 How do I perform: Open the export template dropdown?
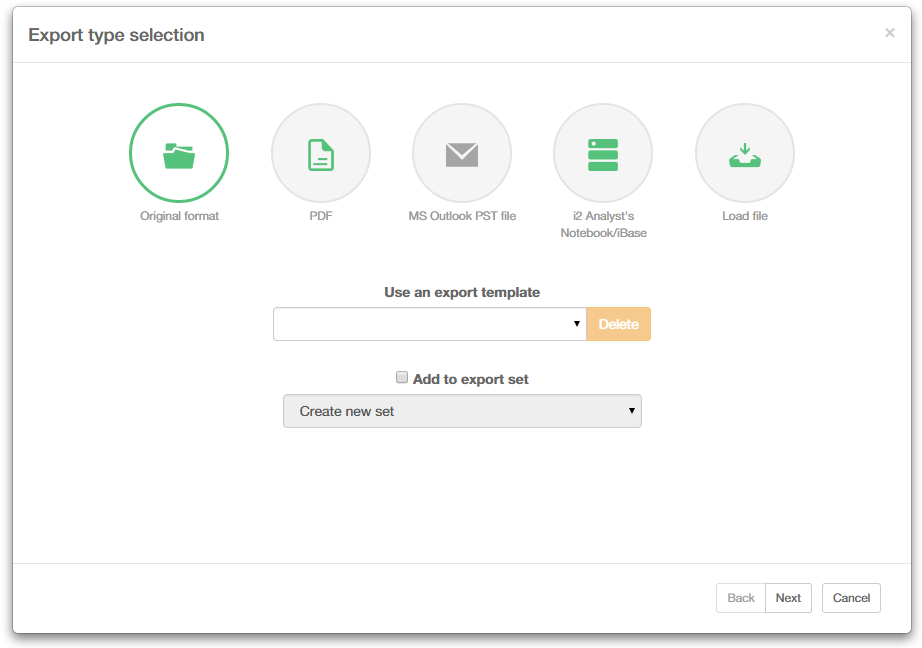pyautogui.click(x=430, y=323)
